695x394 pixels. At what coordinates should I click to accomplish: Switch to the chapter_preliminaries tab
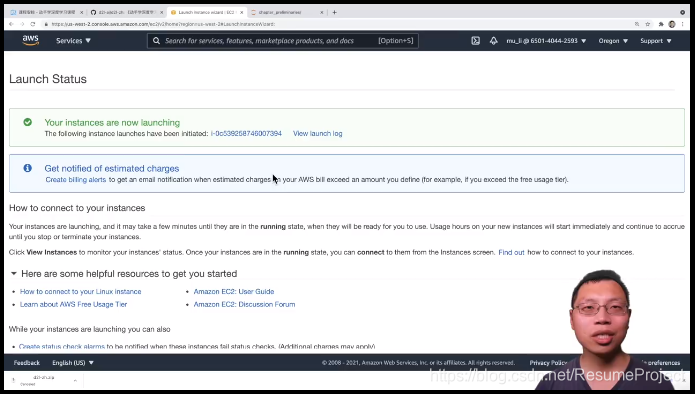click(287, 12)
